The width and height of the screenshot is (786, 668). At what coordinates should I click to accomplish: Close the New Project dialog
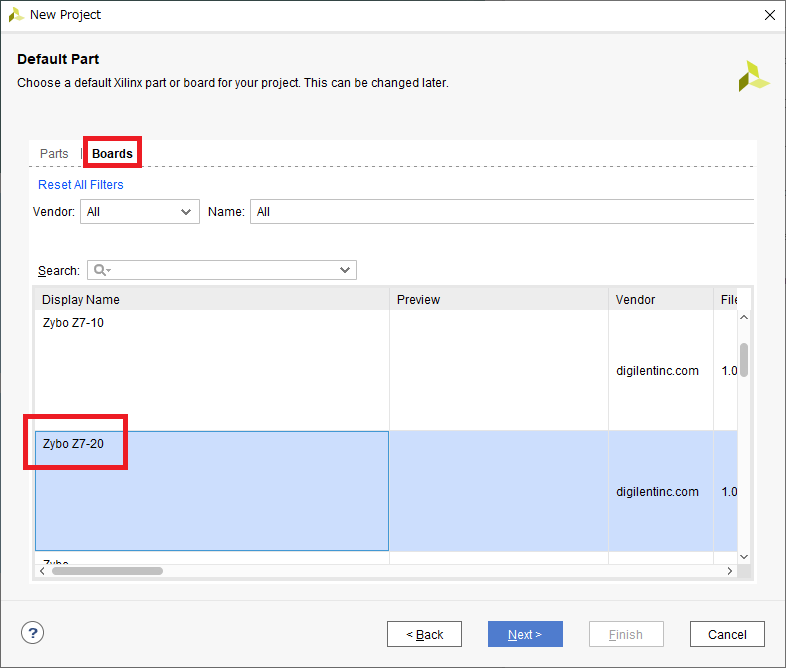(x=770, y=15)
